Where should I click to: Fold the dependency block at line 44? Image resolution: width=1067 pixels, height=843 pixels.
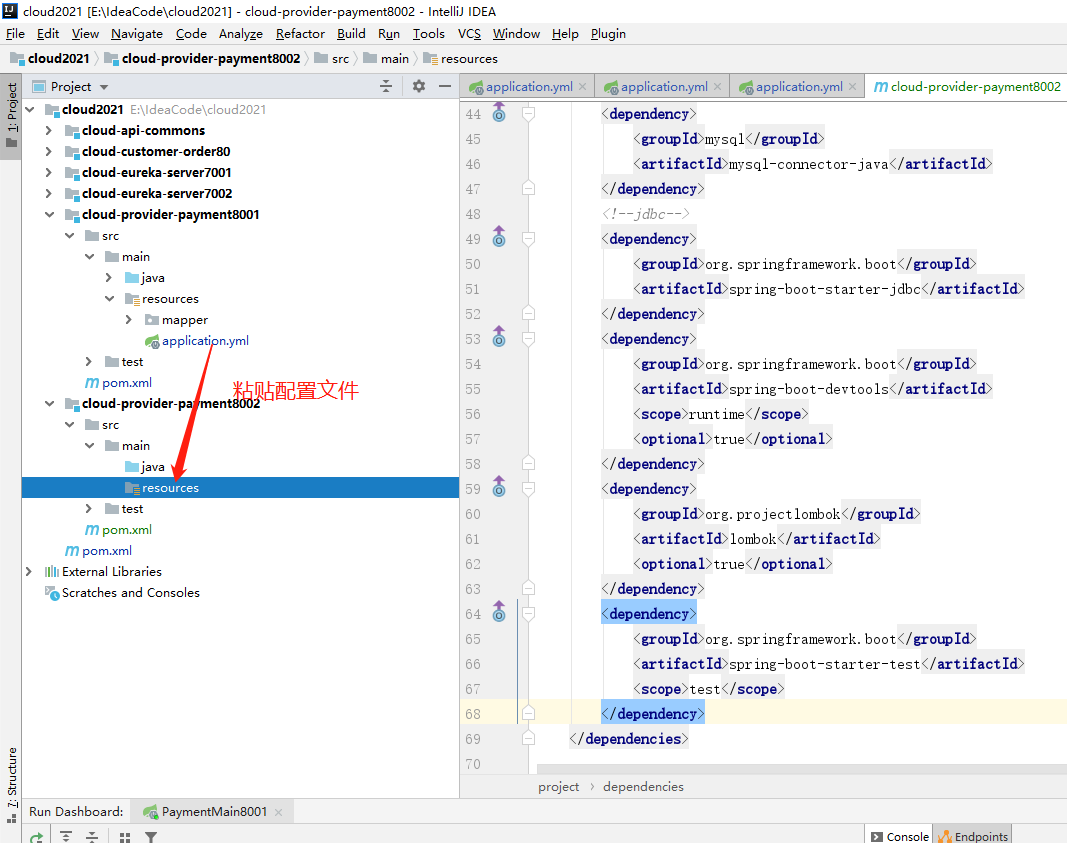528,114
